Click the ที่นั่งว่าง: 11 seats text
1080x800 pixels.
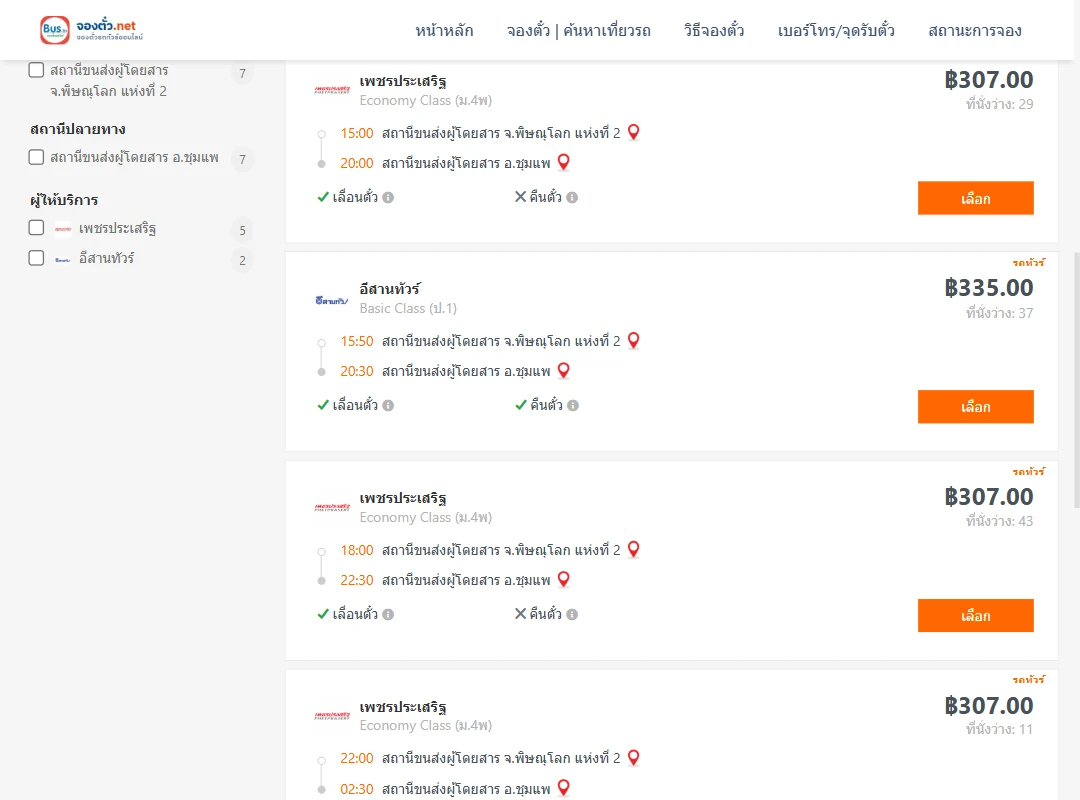999,729
